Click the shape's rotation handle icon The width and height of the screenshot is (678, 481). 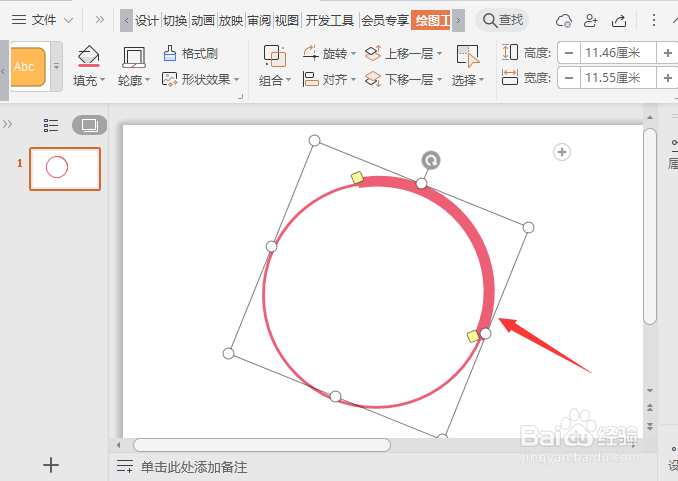(431, 160)
